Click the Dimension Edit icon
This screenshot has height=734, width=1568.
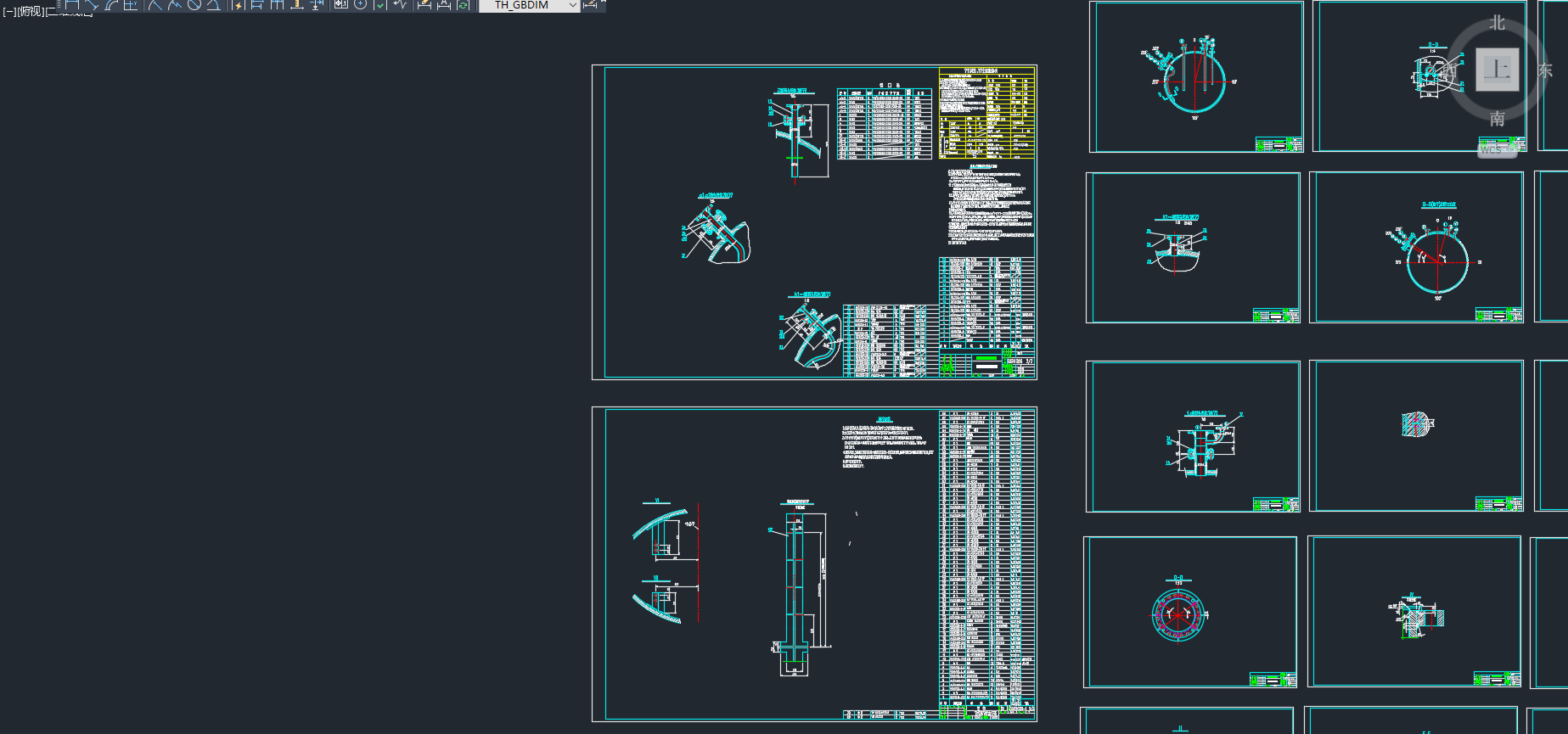coord(424,4)
